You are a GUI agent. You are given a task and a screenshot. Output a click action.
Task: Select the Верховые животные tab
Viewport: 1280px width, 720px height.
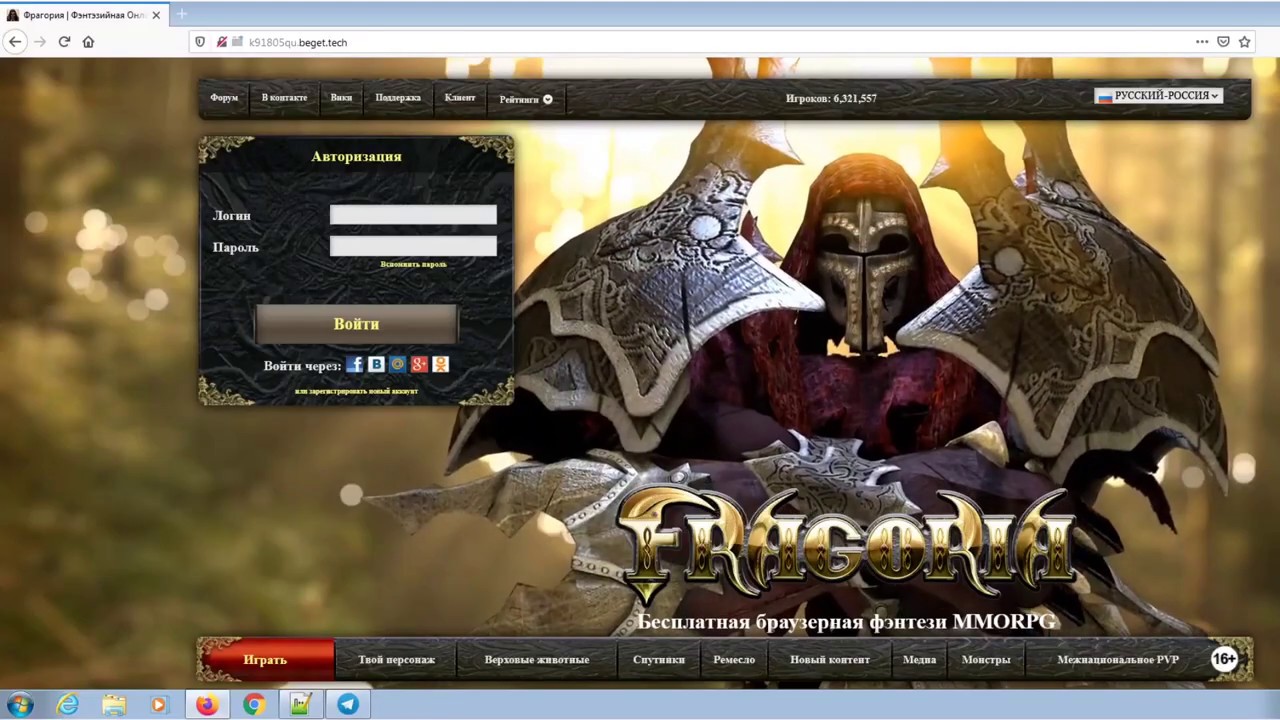coord(537,660)
